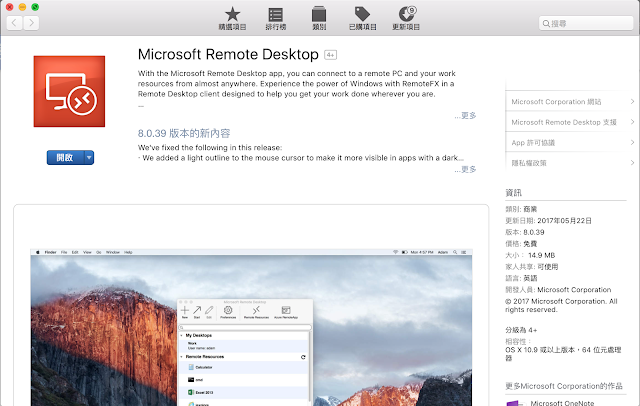Screen dimensions: 640x406
Task: Click the 8.0.39 version what's new heading
Action: (184, 133)
